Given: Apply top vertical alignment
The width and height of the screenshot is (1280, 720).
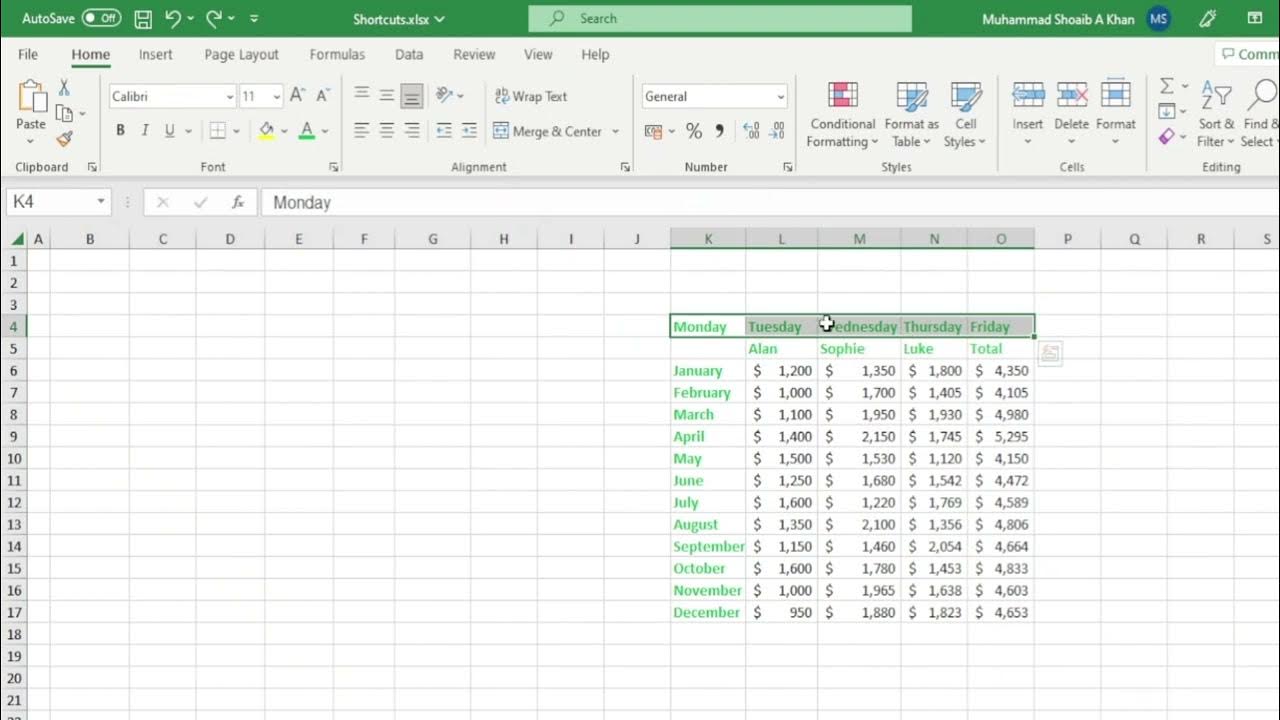Looking at the screenshot, I should [361, 96].
